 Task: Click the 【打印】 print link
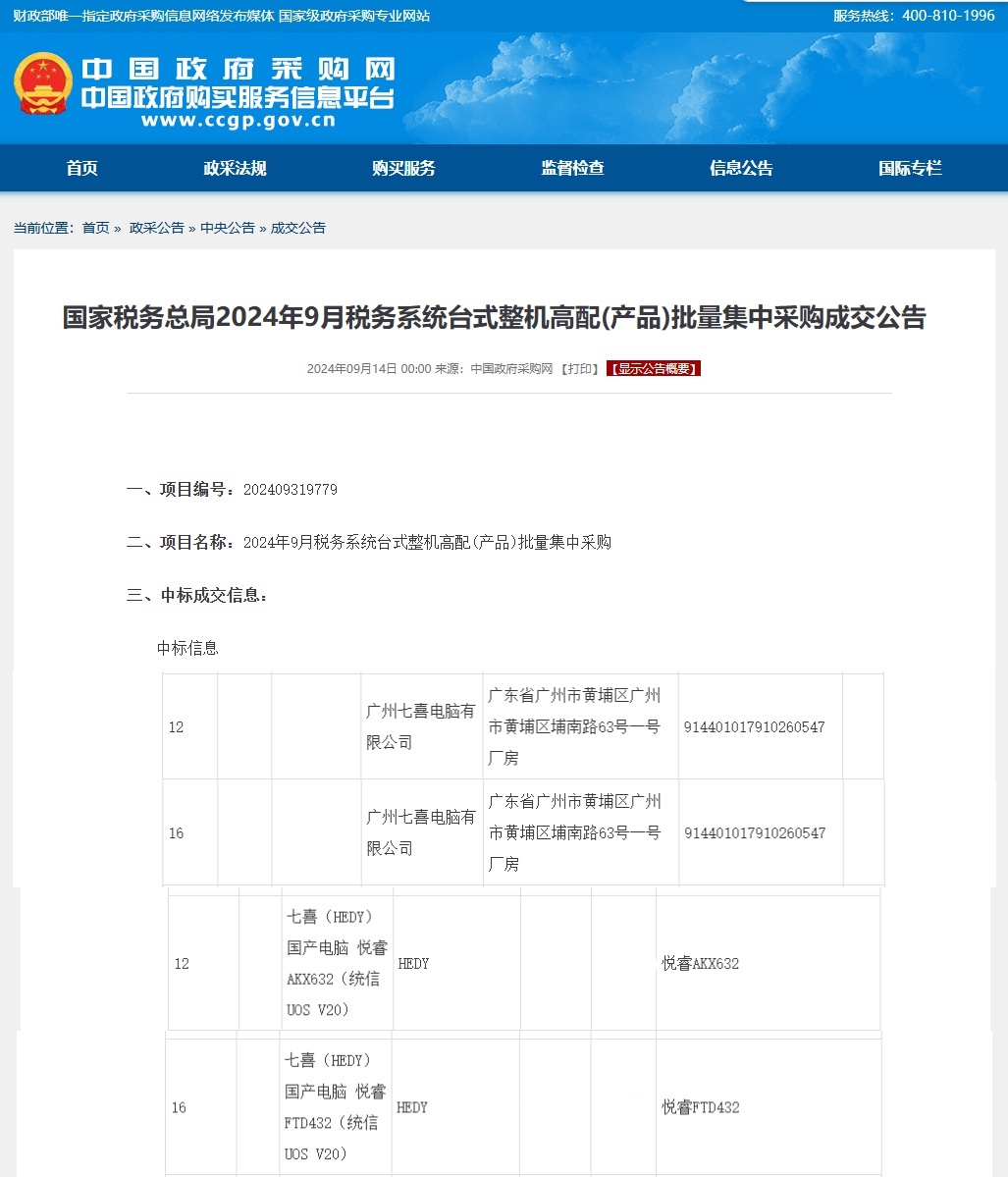[580, 368]
